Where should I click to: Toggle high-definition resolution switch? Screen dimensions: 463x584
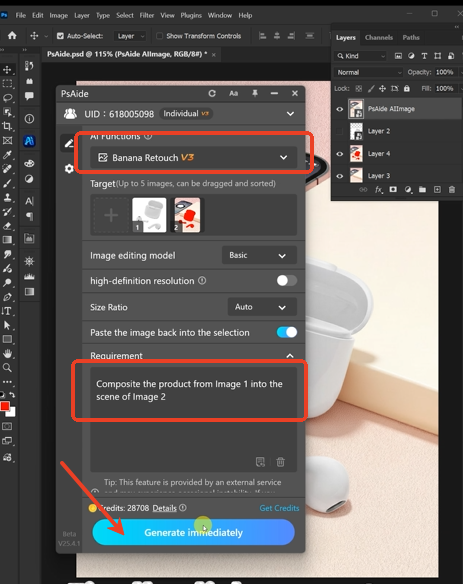[x=286, y=280]
